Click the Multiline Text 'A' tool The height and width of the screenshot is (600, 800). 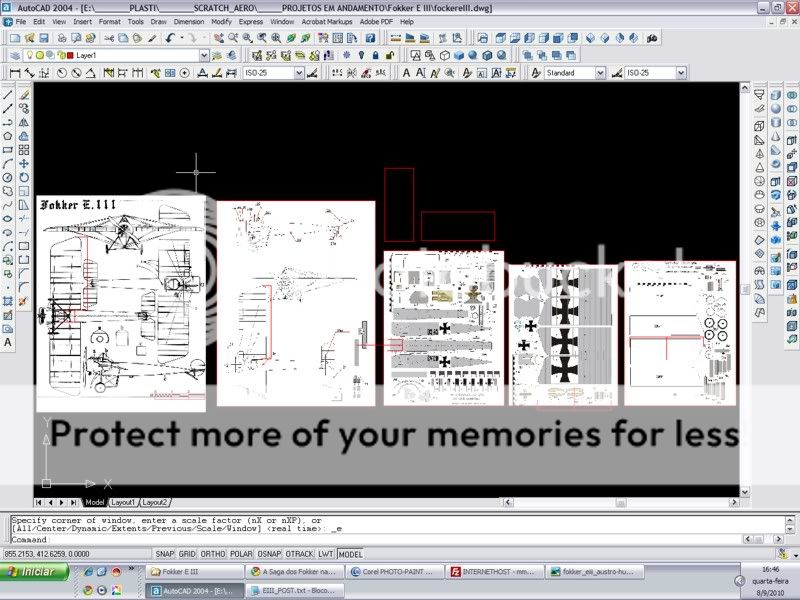point(8,342)
